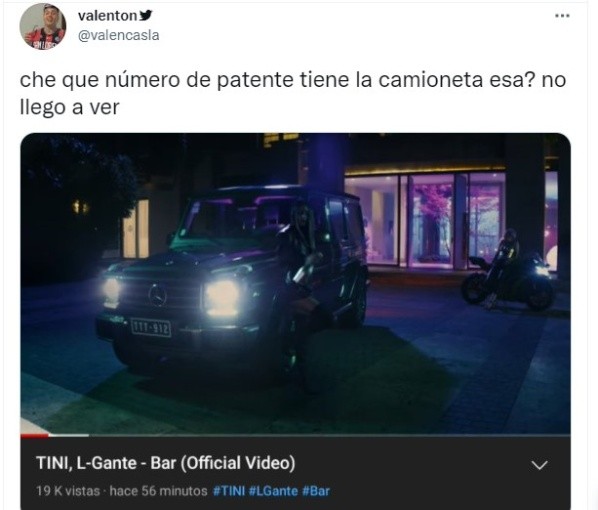The width and height of the screenshot is (598, 510).
Task: Click the left glowing headlight of the truck
Action: click(111, 292)
